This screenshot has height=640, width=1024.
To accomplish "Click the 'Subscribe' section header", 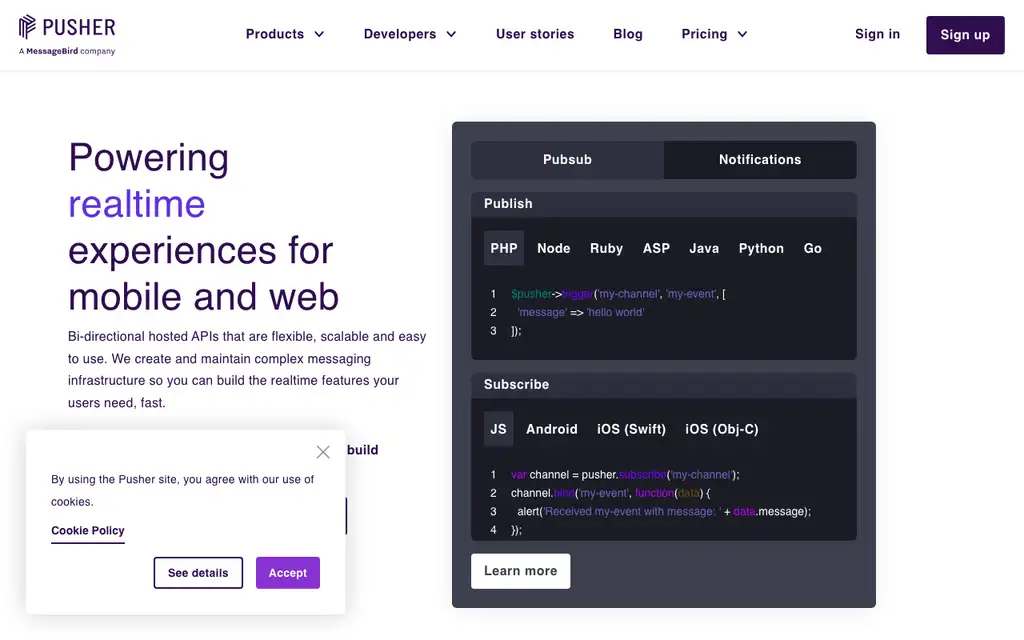I will coord(664,385).
